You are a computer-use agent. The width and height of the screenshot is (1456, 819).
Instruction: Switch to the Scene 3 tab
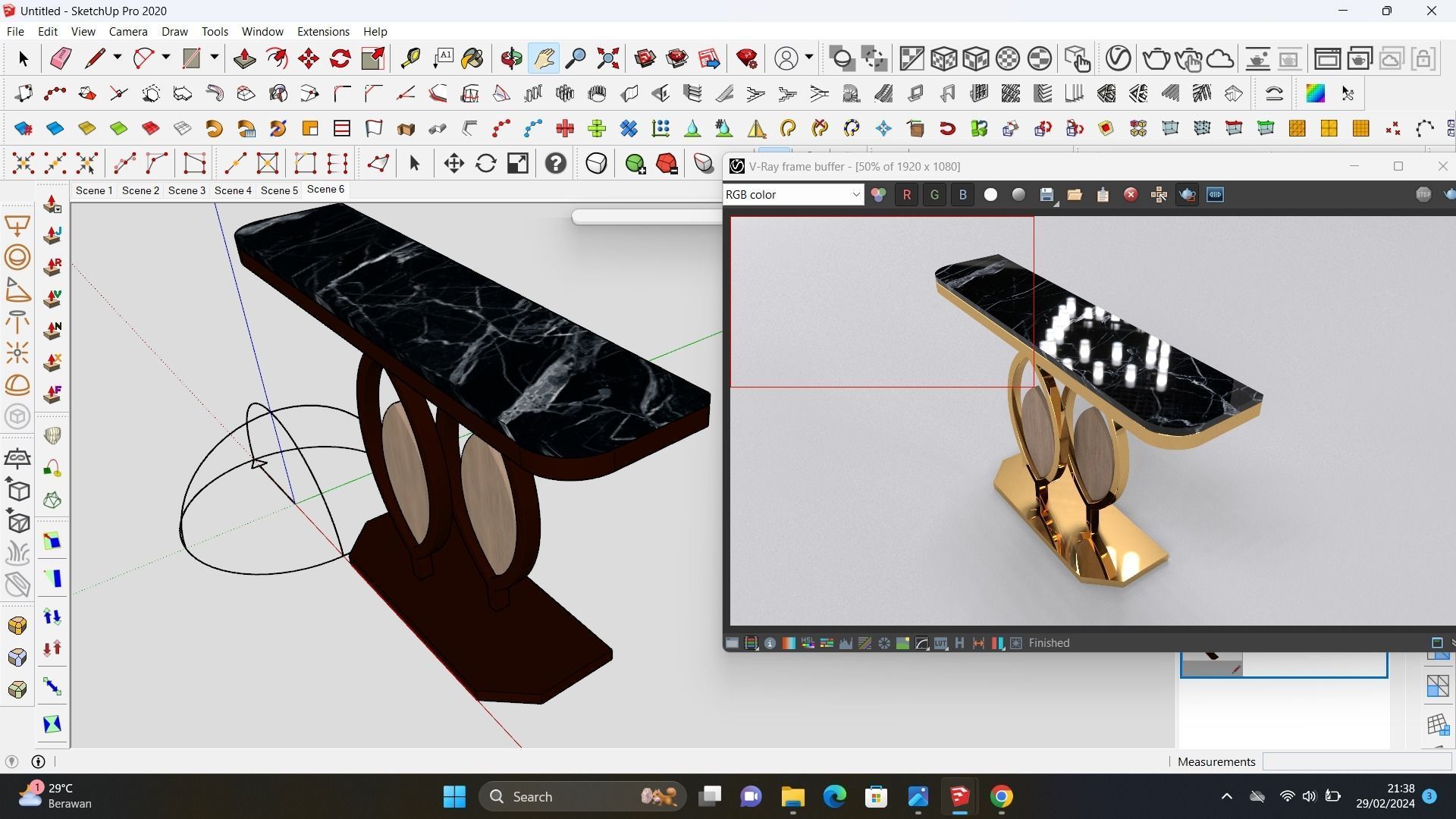point(187,190)
